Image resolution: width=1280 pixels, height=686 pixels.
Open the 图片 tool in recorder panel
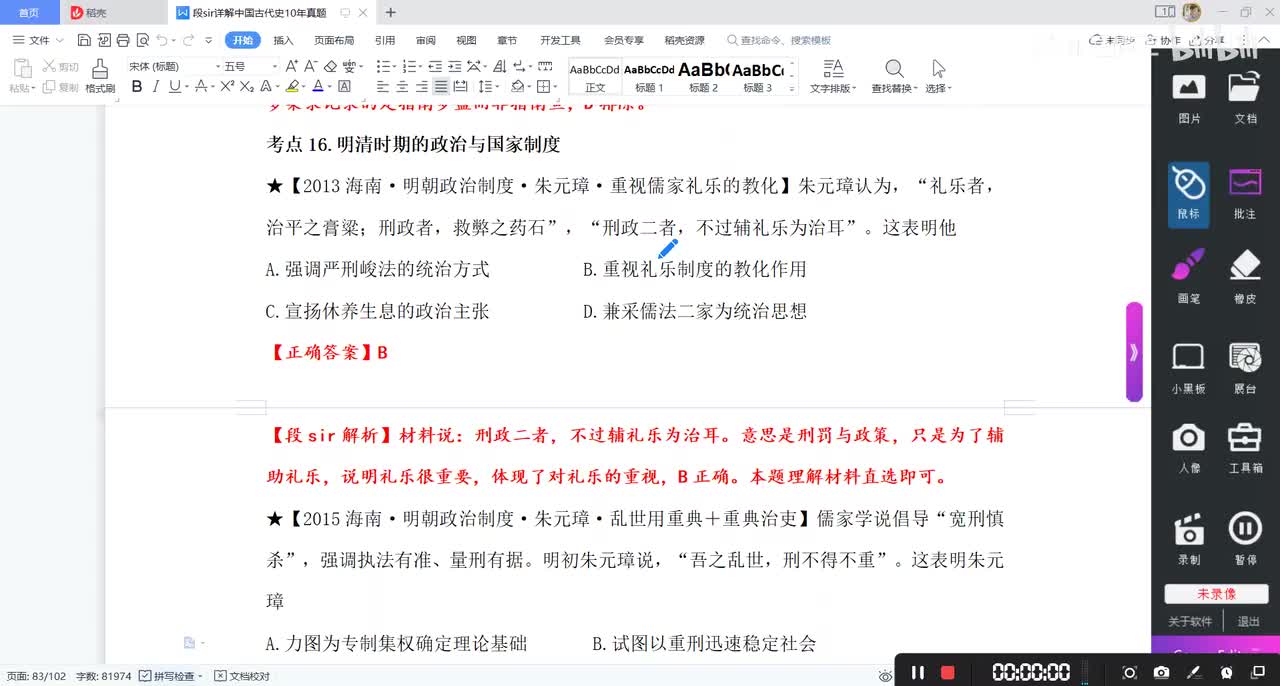coord(1189,98)
